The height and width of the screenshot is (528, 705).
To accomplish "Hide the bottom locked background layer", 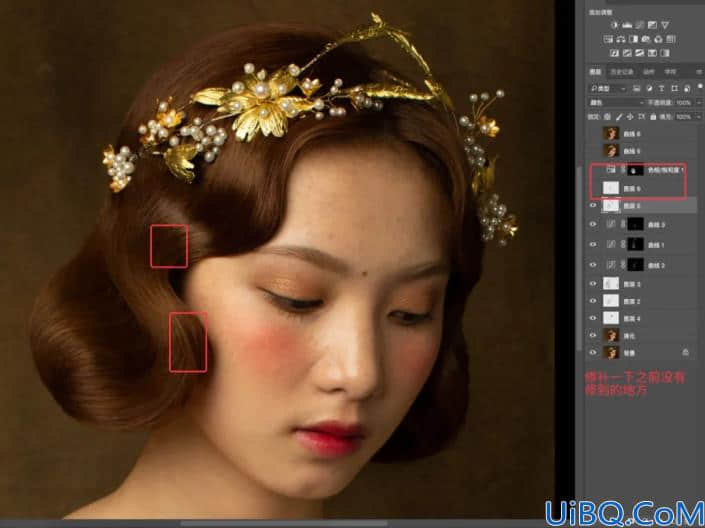I will click(593, 353).
